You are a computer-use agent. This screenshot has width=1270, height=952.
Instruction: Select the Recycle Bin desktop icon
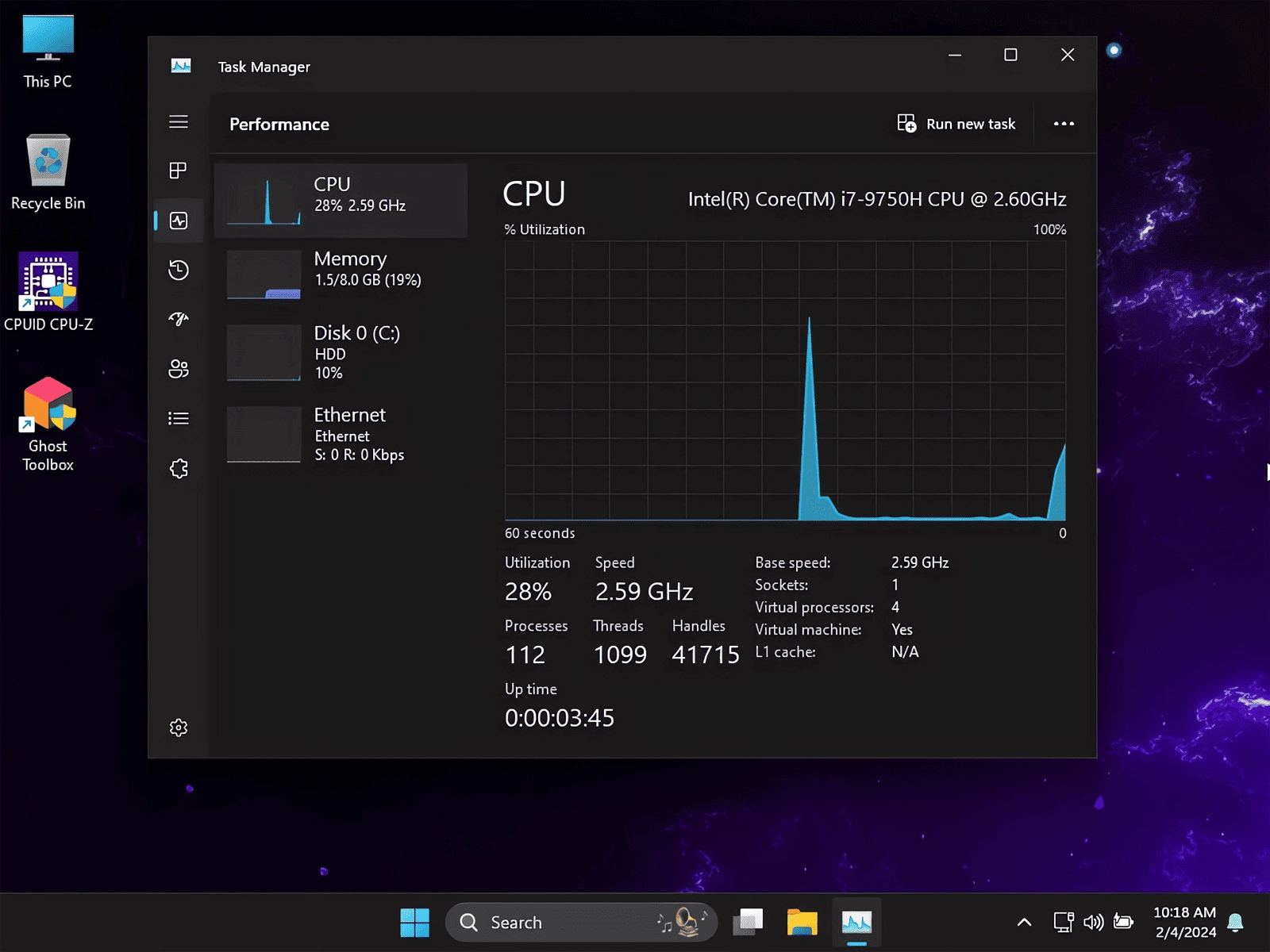48,172
